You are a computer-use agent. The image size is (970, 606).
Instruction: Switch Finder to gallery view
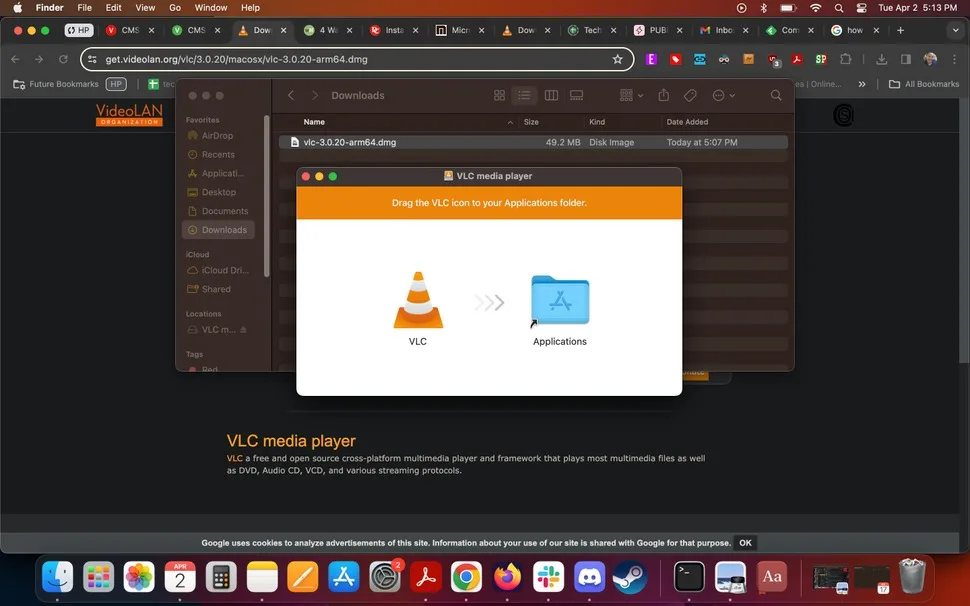pyautogui.click(x=577, y=95)
